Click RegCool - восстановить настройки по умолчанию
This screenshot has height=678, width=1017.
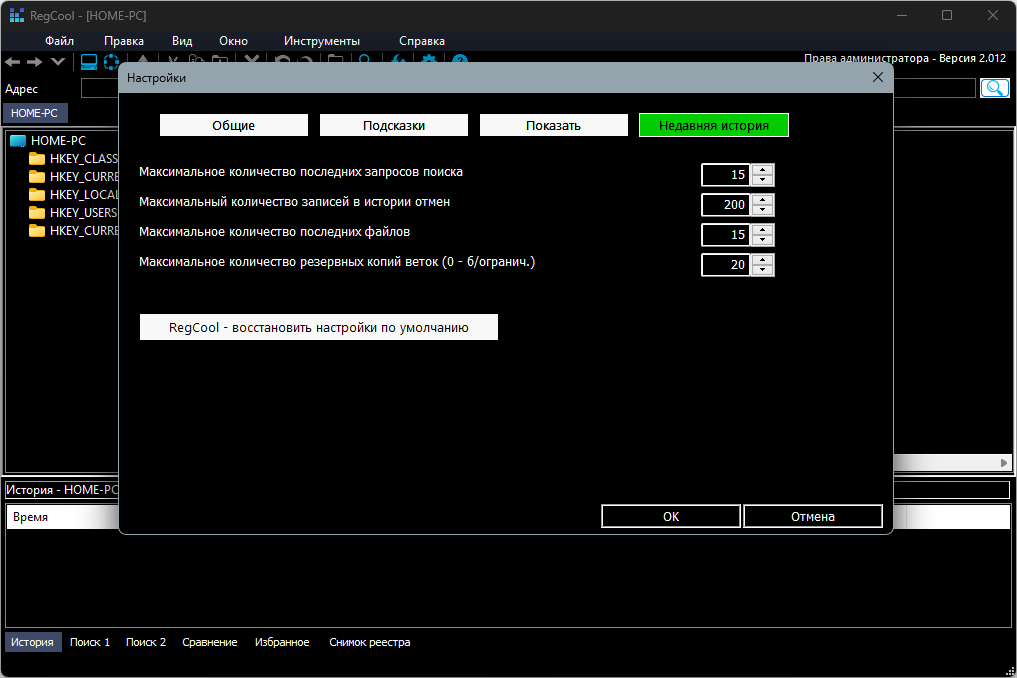318,327
